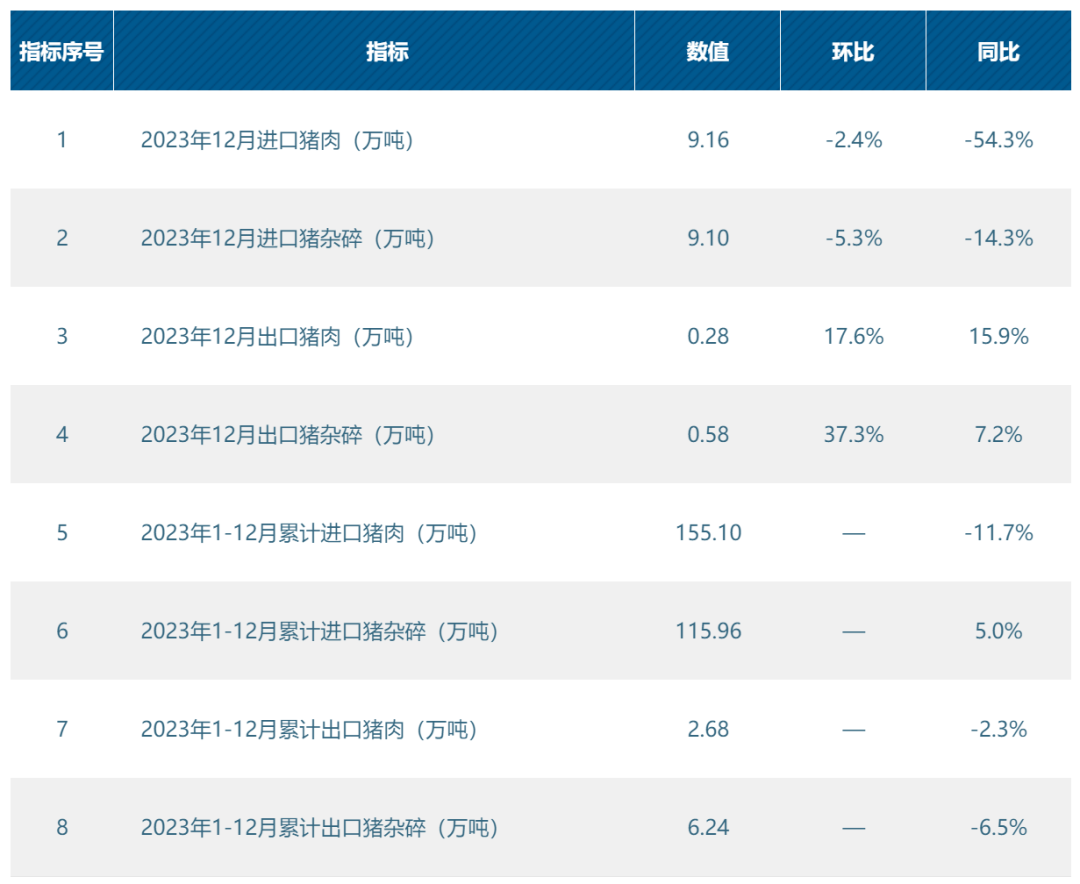This screenshot has width=1080, height=884.
Task: Select 2023年1-12月累计进口猪杂碎 indicator
Action: [320, 631]
